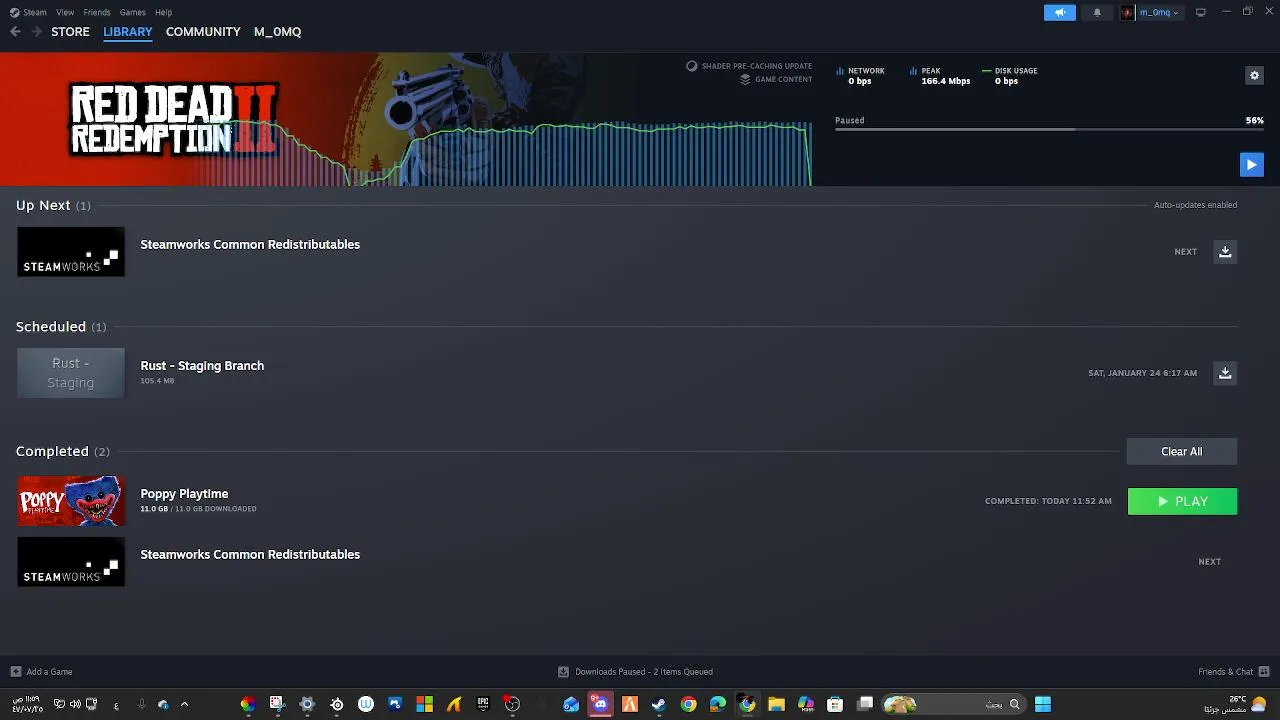Image resolution: width=1280 pixels, height=720 pixels.
Task: Click the Shader Pre-Caching Update label
Action: click(x=750, y=66)
